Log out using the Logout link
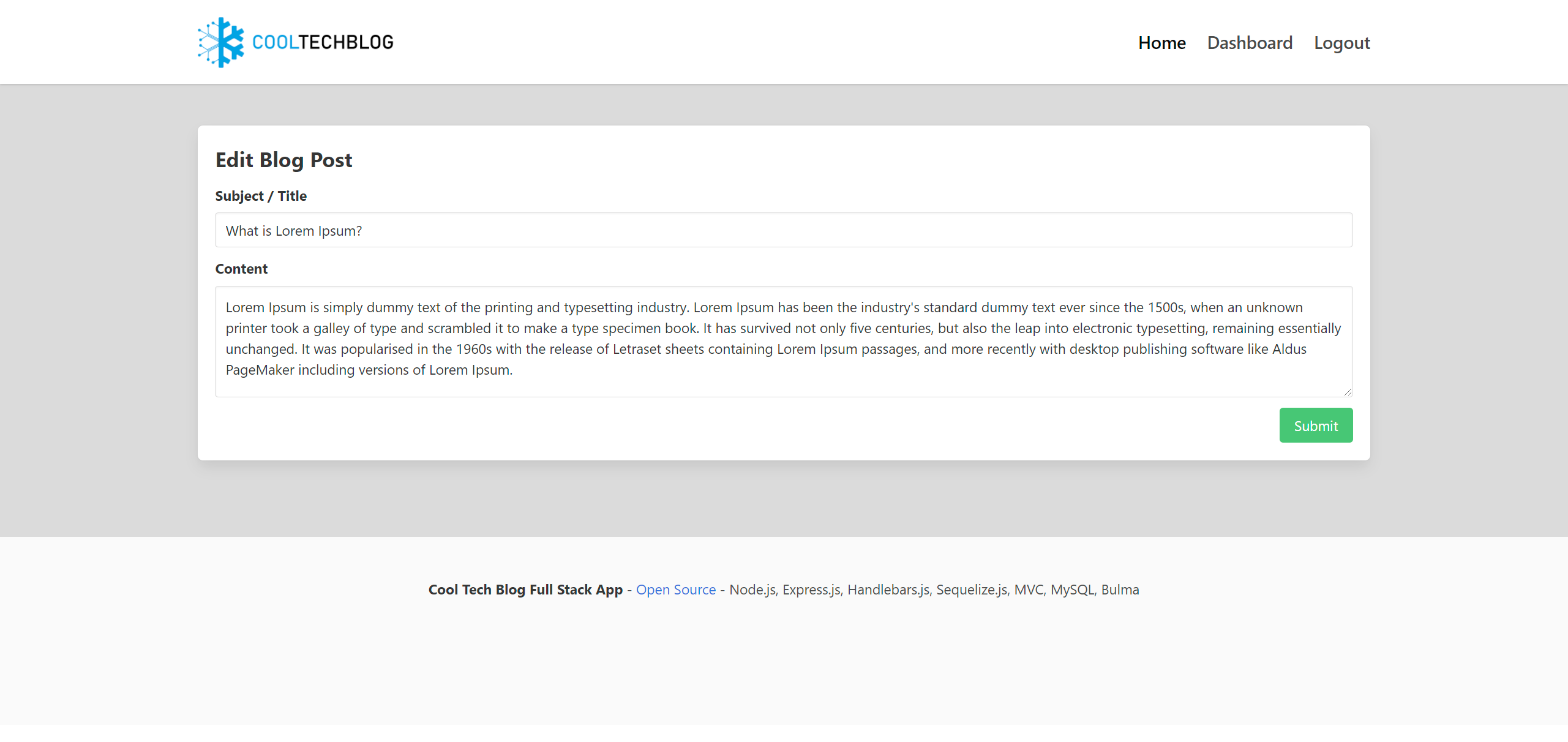The width and height of the screenshot is (1568, 742). tap(1341, 43)
